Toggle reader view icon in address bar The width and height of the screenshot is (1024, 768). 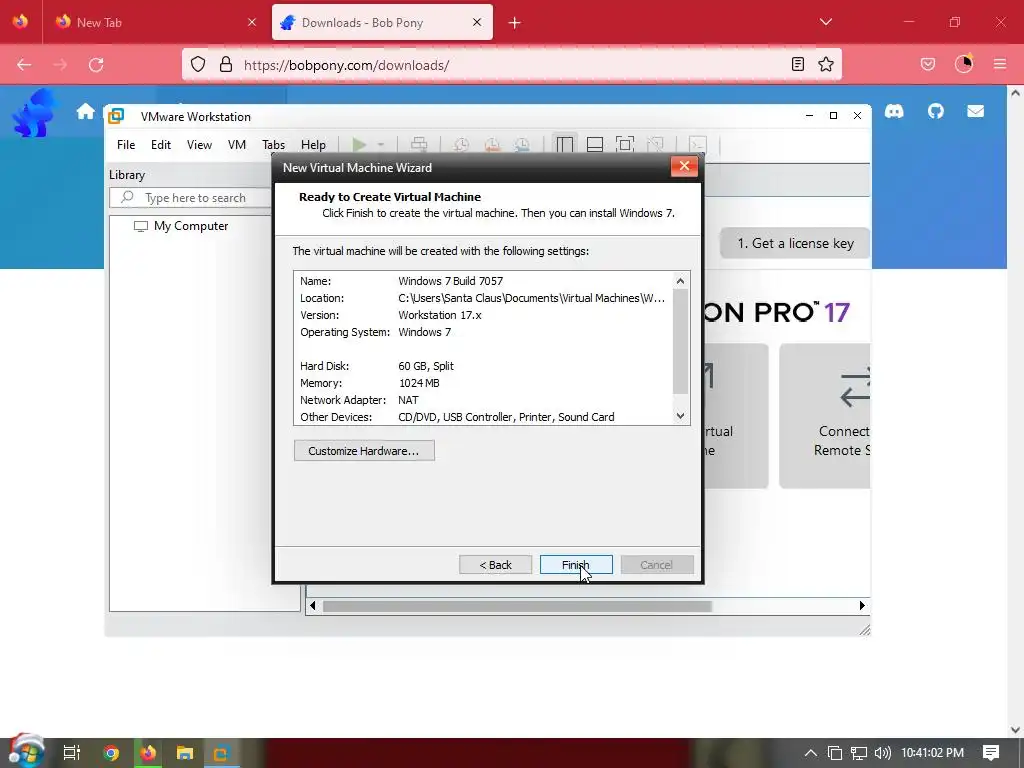[x=797, y=64]
